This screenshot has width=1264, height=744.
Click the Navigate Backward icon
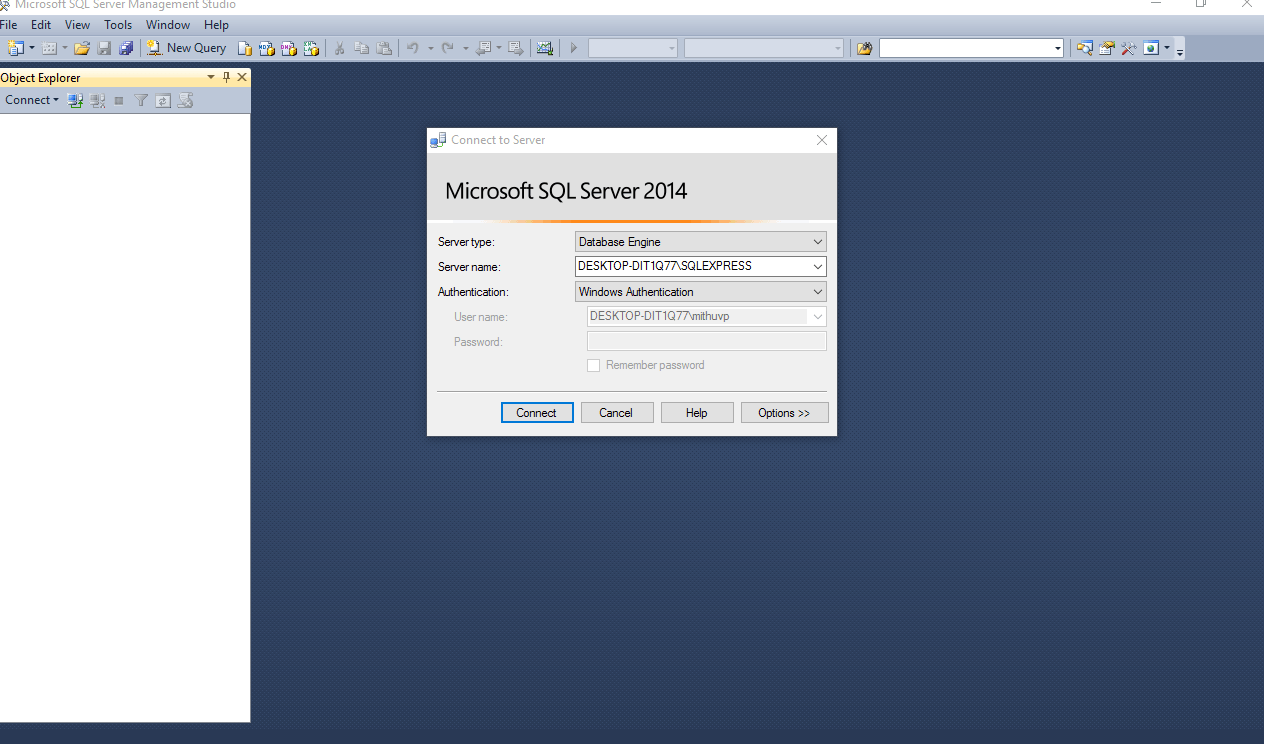pos(483,48)
